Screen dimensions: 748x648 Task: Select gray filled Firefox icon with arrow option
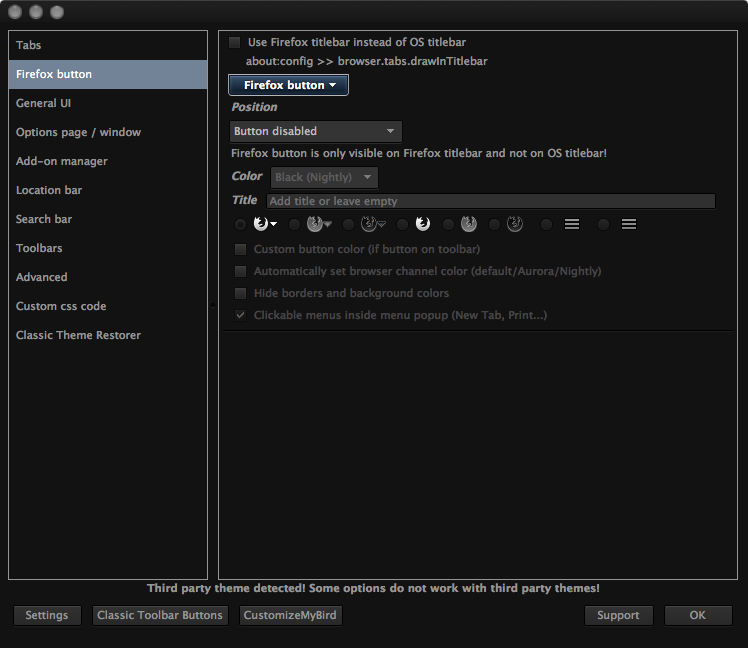pos(294,224)
